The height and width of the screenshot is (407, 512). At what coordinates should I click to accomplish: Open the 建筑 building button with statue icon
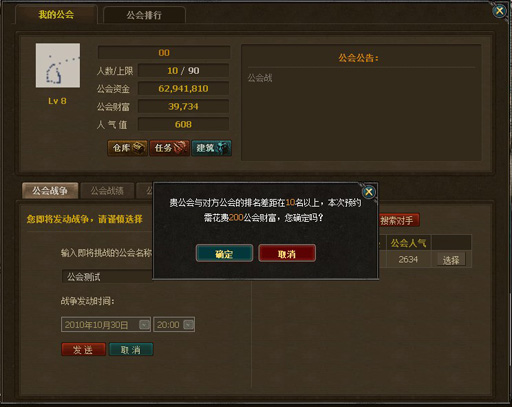pyautogui.click(x=211, y=148)
